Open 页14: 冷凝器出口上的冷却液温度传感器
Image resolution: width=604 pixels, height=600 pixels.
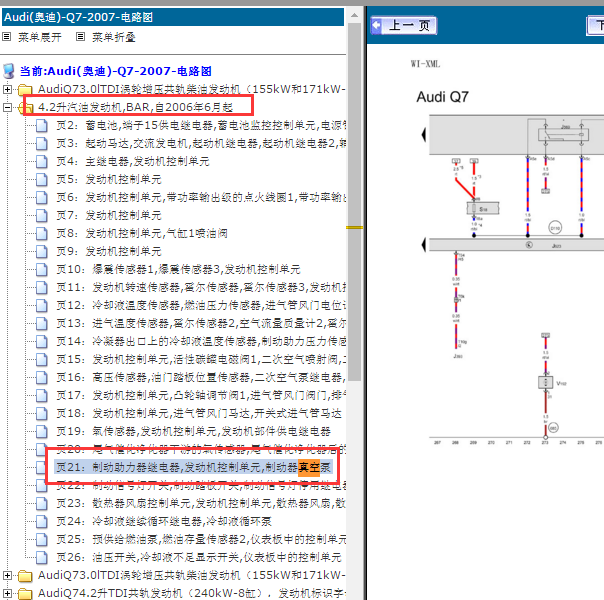[x=201, y=342]
